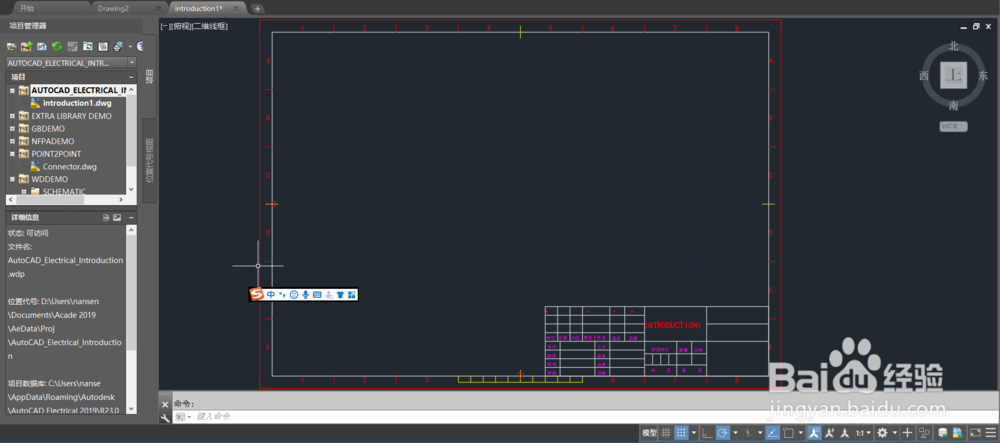This screenshot has width=1000, height=443.
Task: Toggle ortho mode in status bar
Action: click(707, 433)
